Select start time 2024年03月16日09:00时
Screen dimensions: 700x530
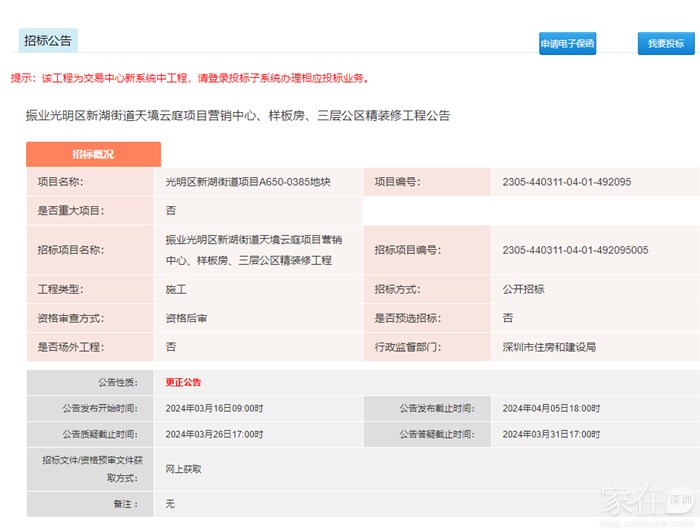214,408
